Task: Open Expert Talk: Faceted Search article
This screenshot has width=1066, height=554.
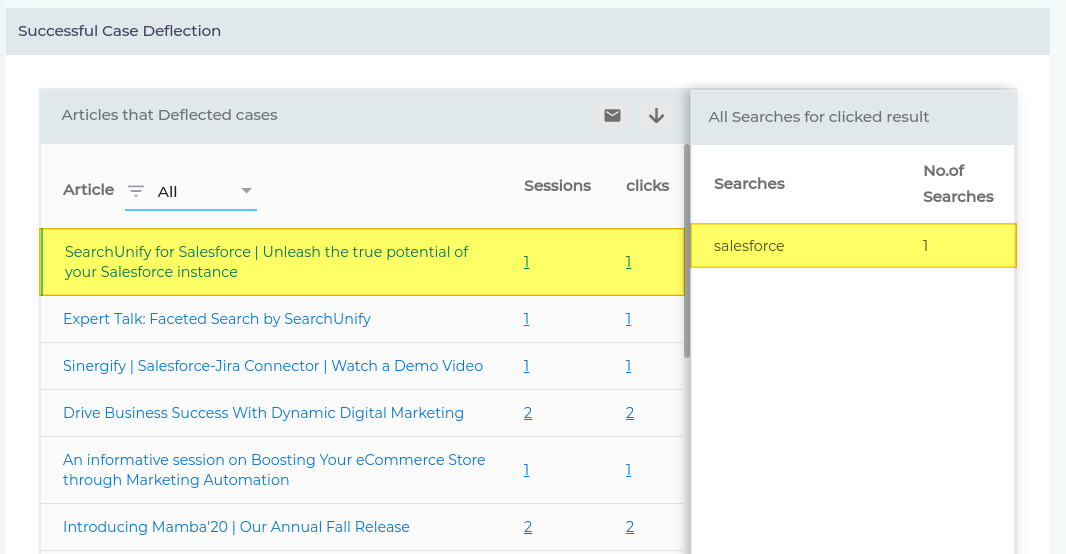Action: [217, 319]
